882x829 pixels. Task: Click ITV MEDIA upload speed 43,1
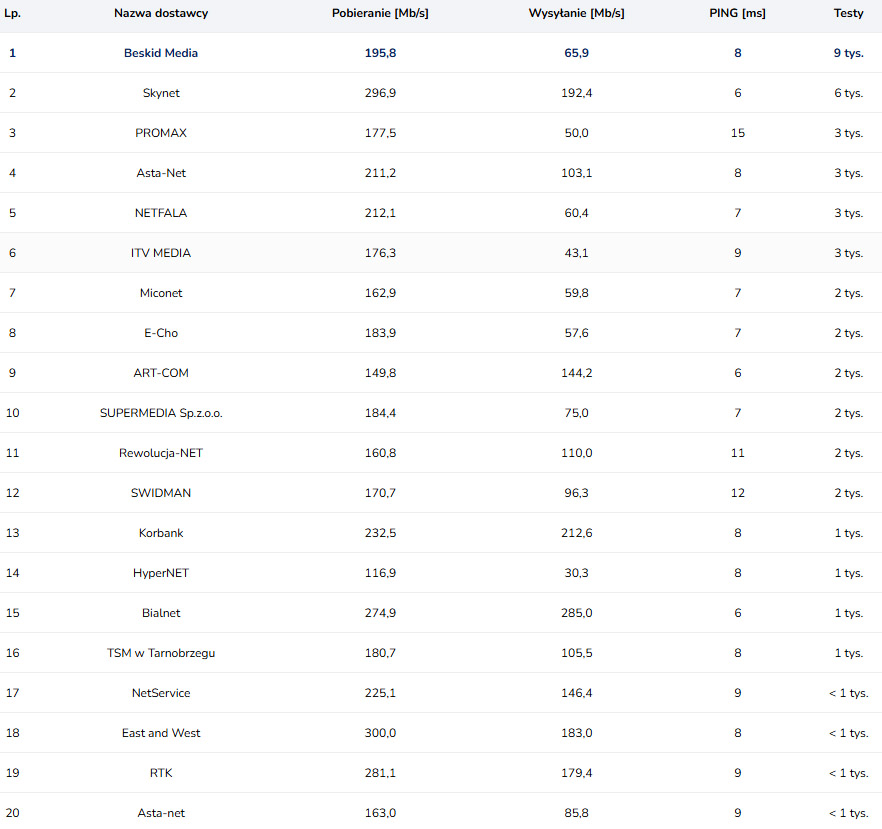pos(577,253)
